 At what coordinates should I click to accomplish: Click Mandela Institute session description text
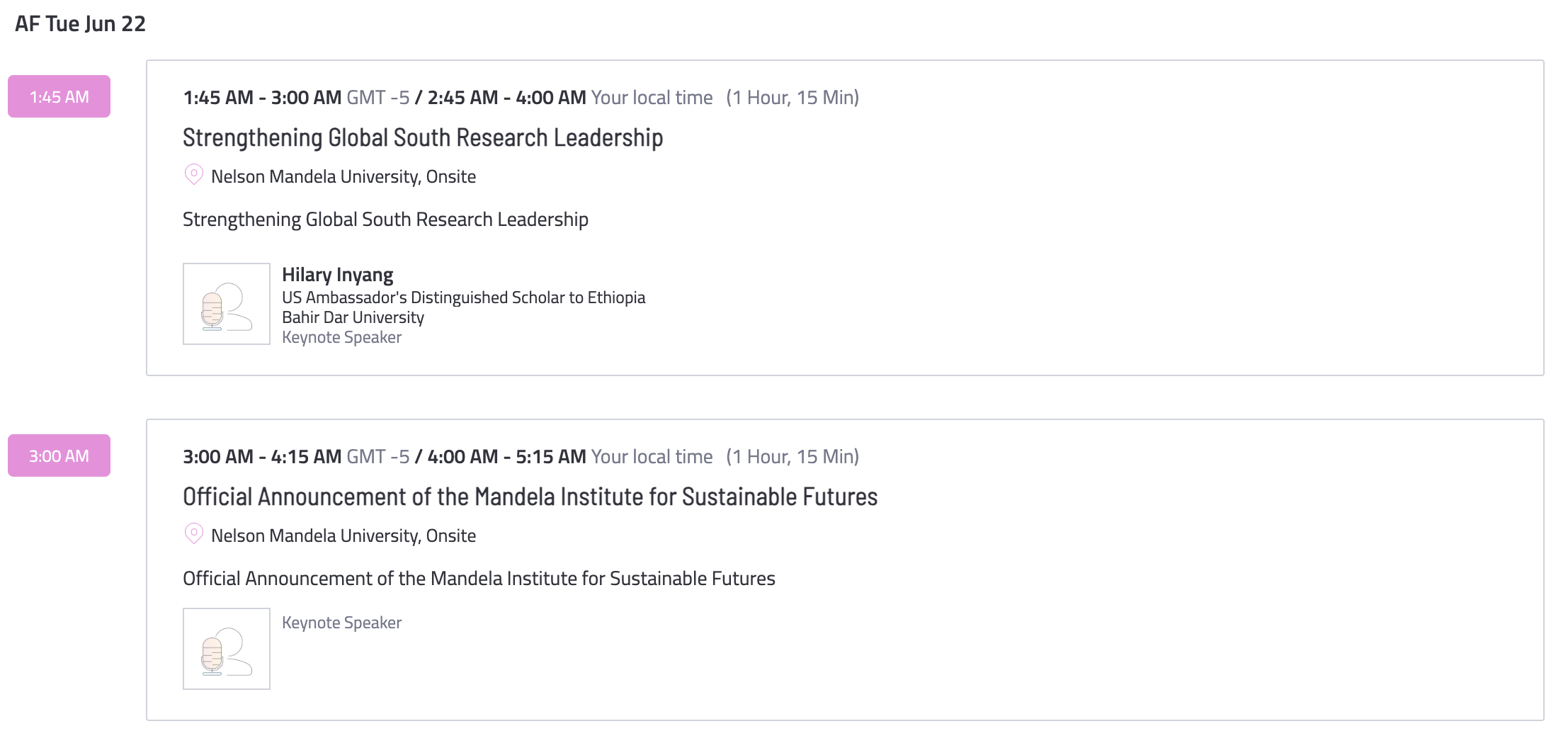pyautogui.click(x=479, y=579)
